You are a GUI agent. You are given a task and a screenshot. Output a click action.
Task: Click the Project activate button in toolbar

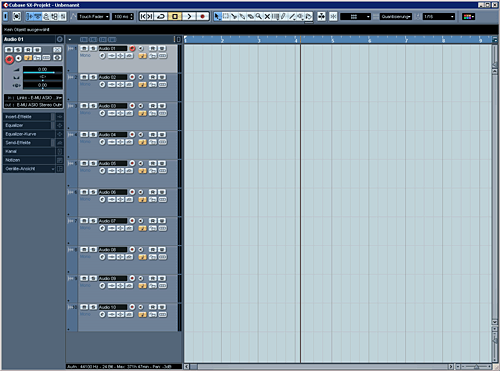6,16
